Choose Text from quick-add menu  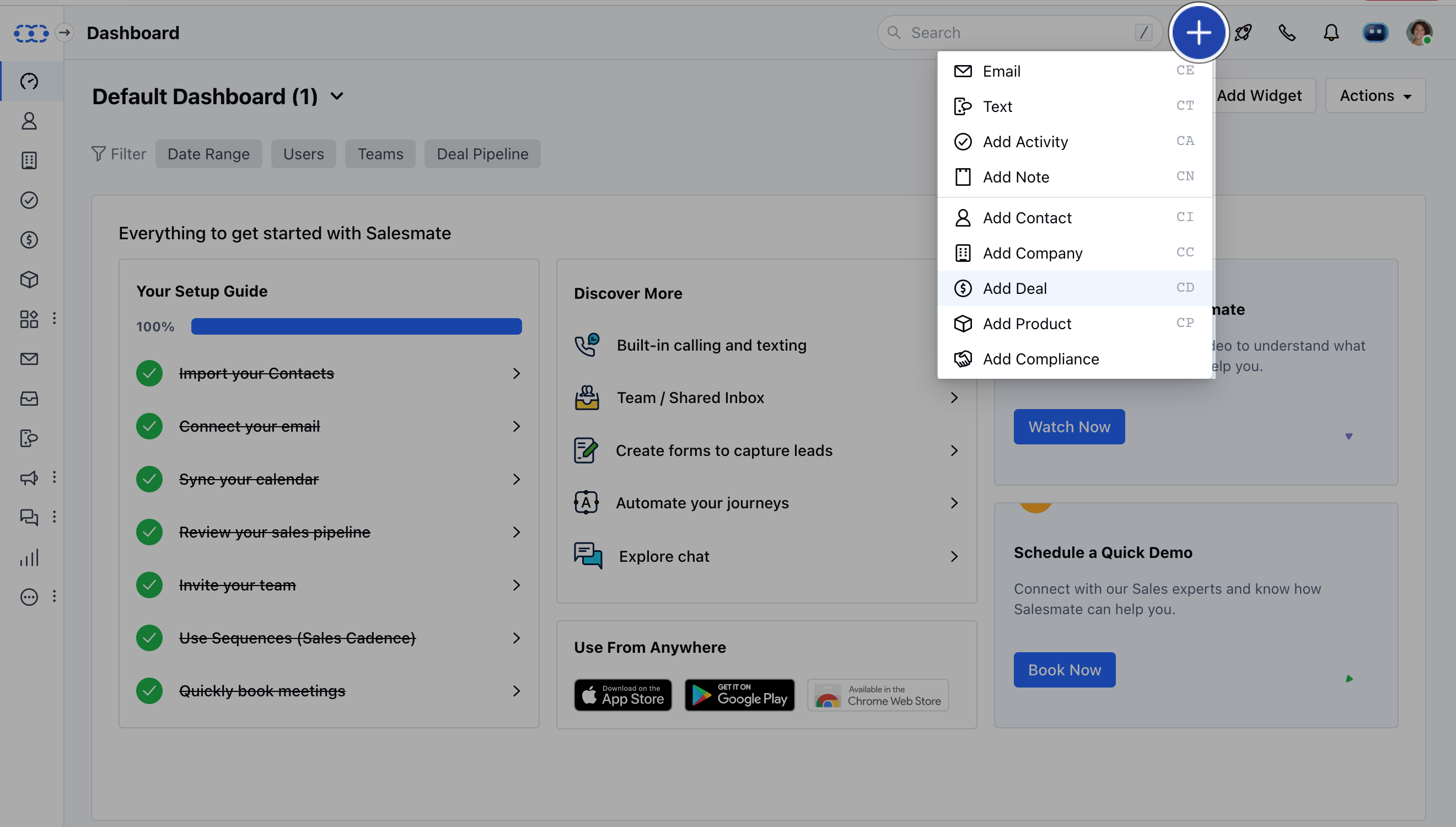tap(1074, 106)
